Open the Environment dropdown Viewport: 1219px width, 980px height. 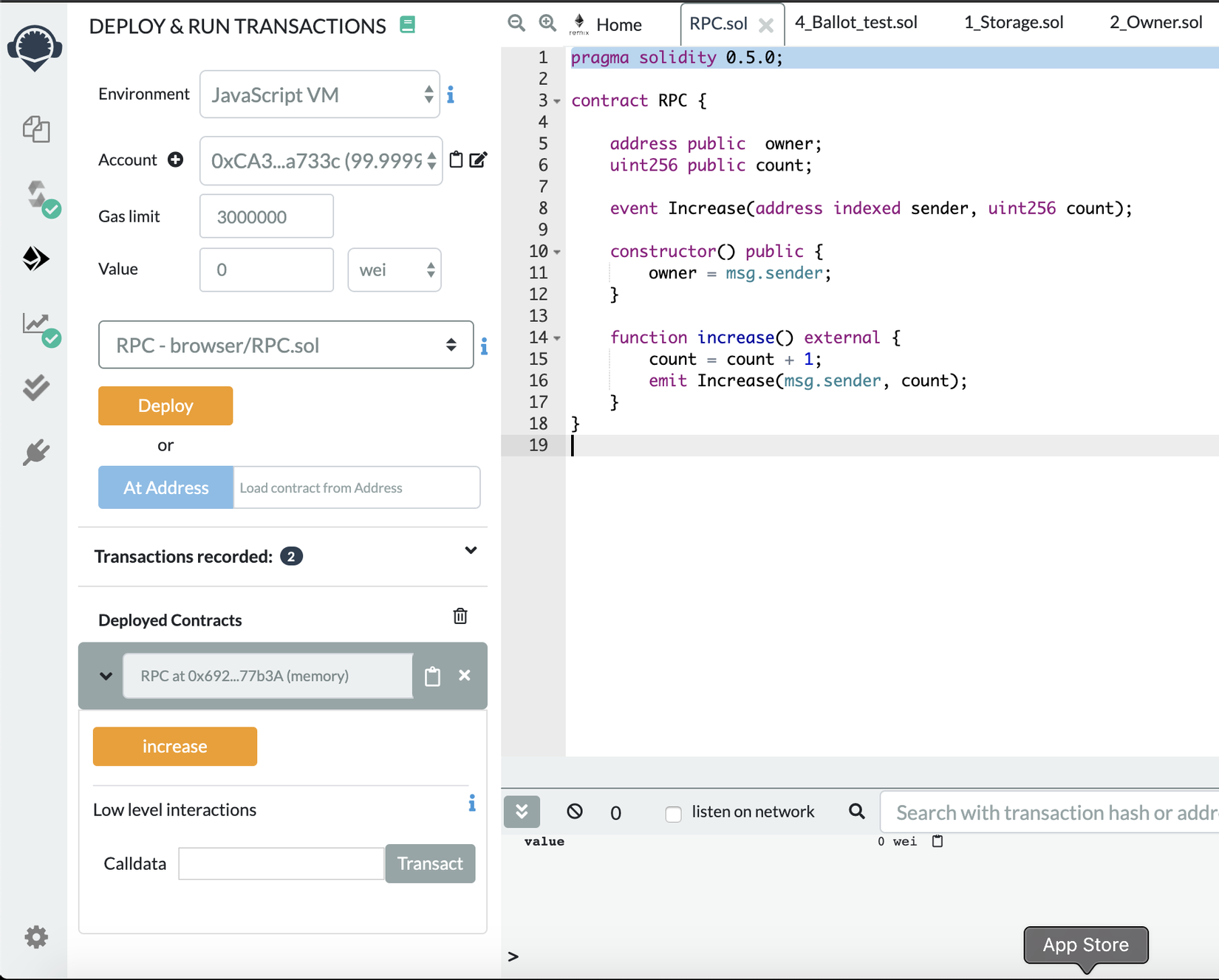pos(319,95)
